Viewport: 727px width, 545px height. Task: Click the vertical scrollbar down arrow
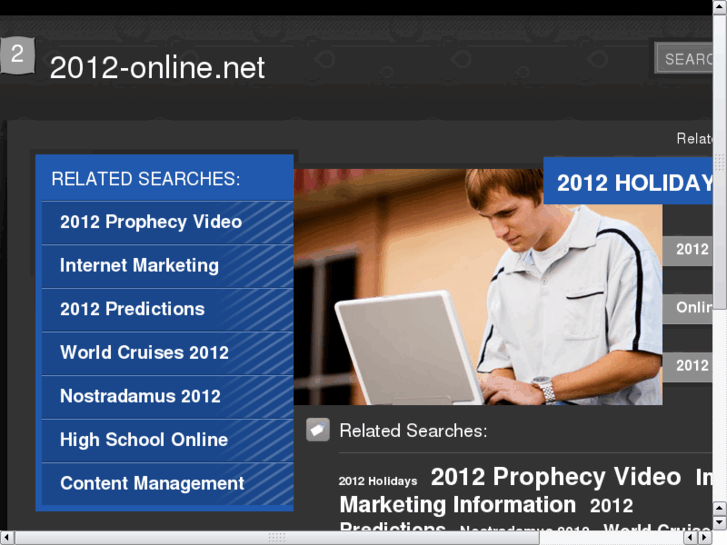(x=720, y=524)
